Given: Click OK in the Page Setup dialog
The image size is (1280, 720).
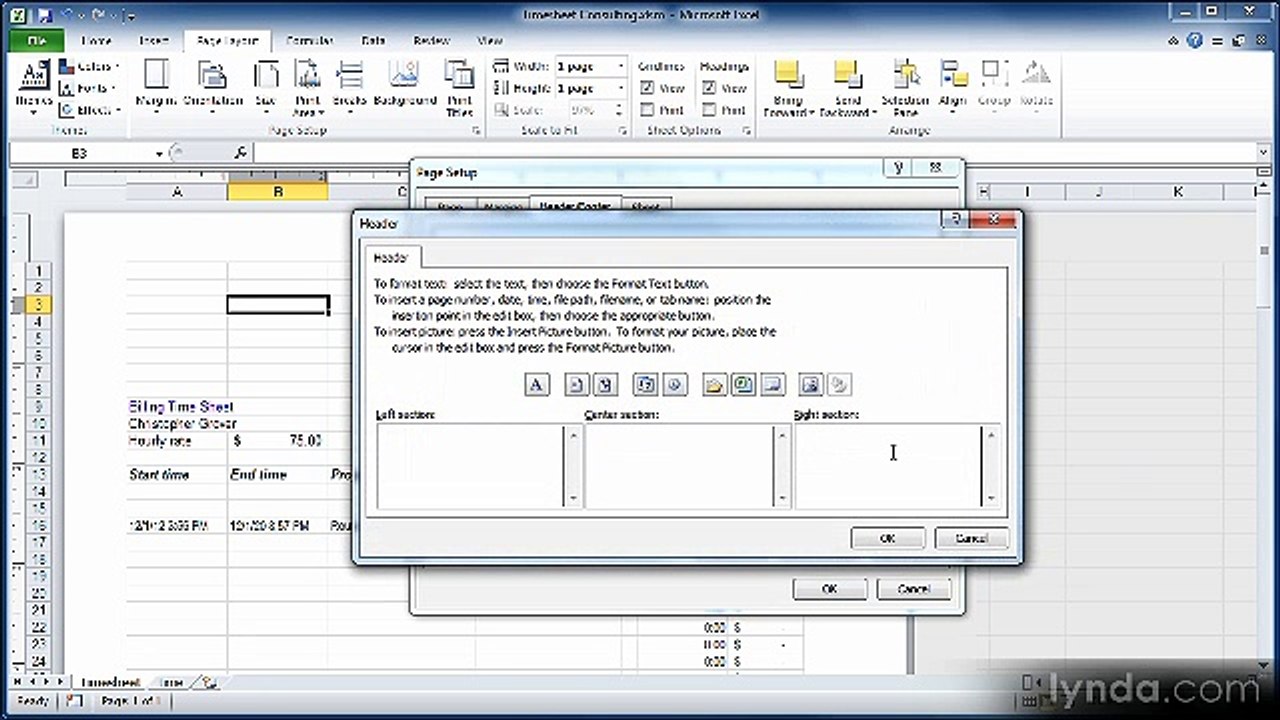Looking at the screenshot, I should [x=829, y=589].
